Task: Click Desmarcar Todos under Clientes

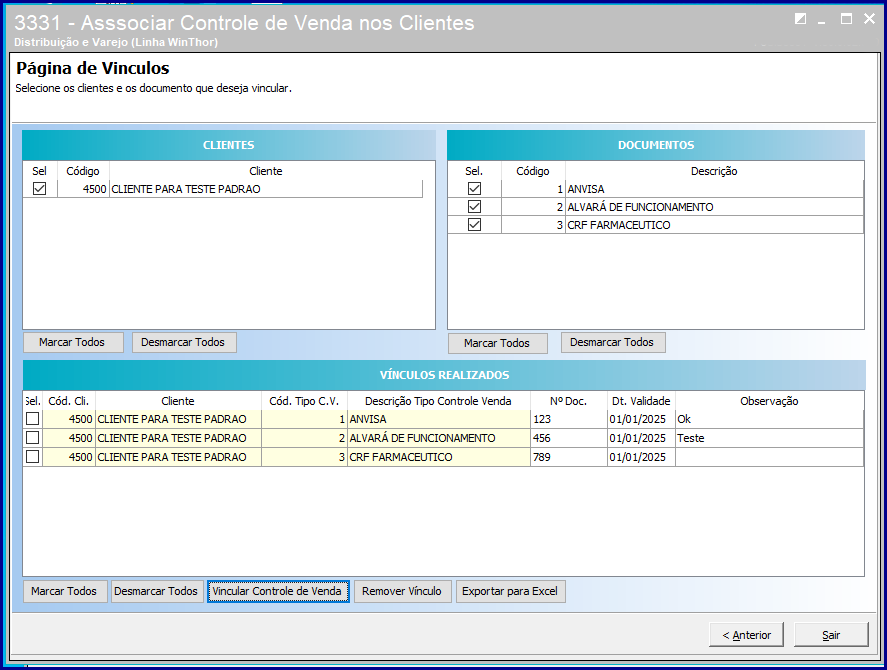Action: pyautogui.click(x=184, y=342)
